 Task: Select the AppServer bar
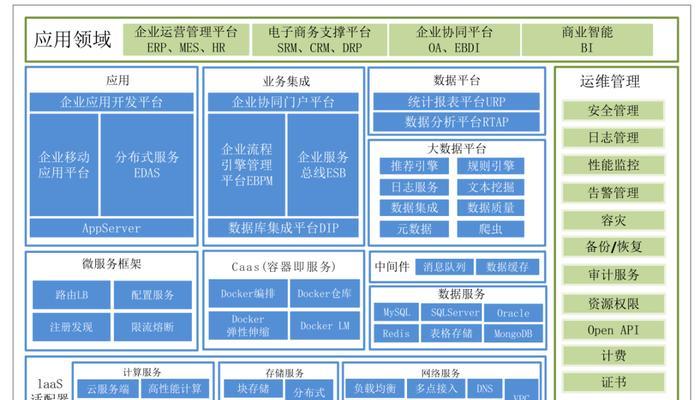pyautogui.click(x=112, y=228)
